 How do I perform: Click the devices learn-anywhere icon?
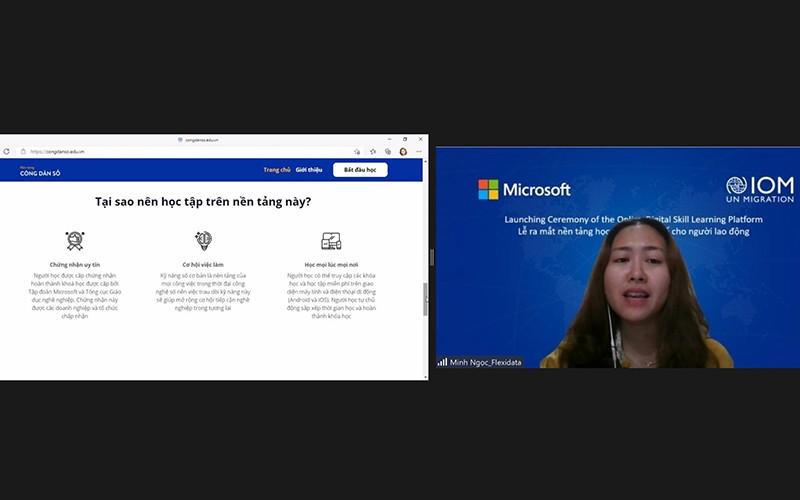coord(331,241)
